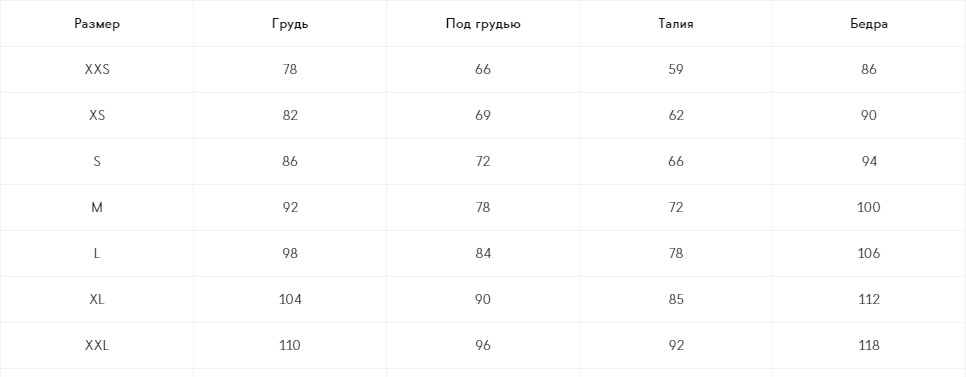Select the XL size cell
The width and height of the screenshot is (966, 377).
point(97,299)
